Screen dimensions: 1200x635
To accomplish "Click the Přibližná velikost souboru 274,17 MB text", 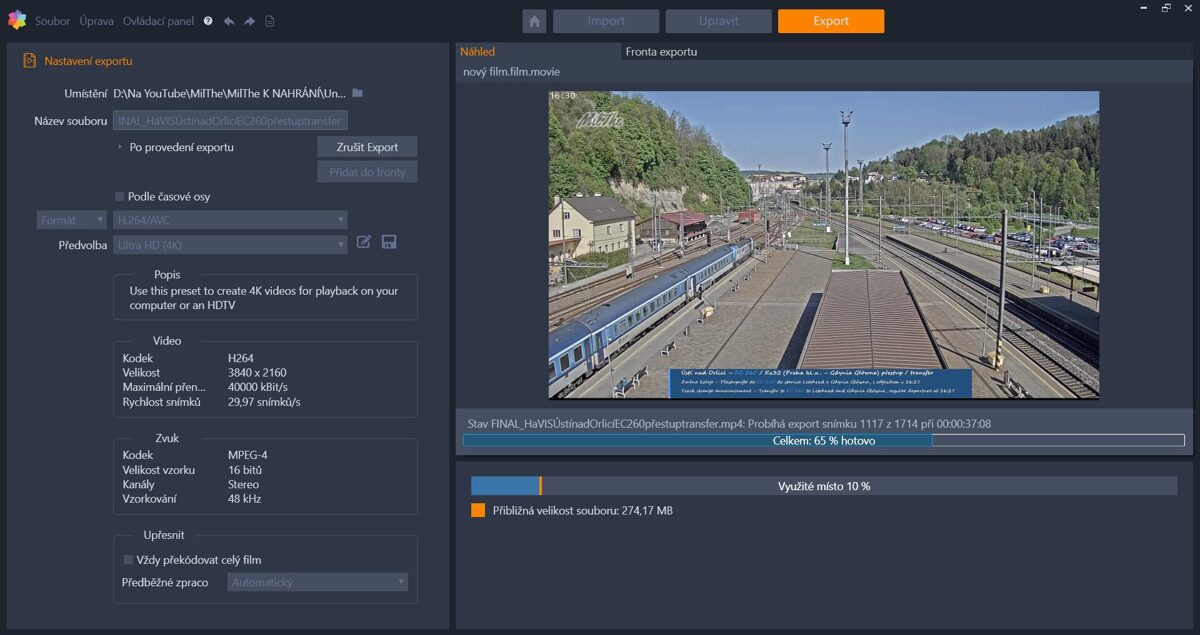I will point(583,511).
